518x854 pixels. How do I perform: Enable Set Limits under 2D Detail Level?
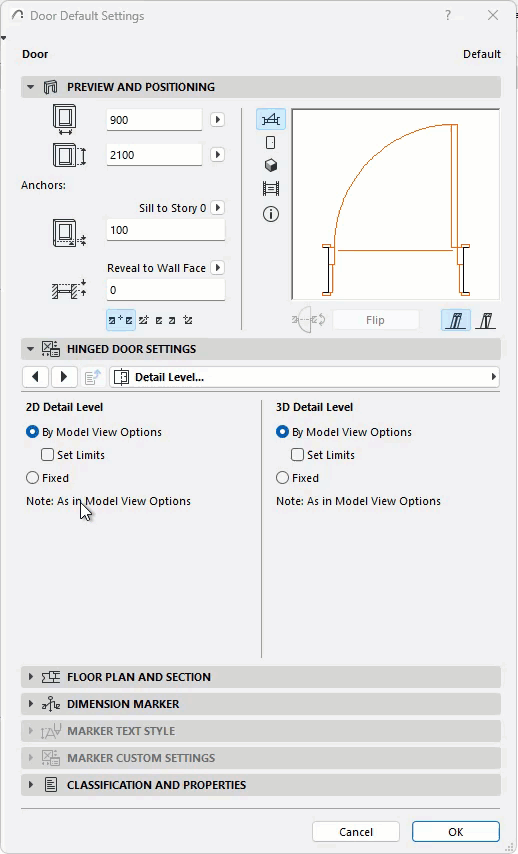(x=47, y=455)
